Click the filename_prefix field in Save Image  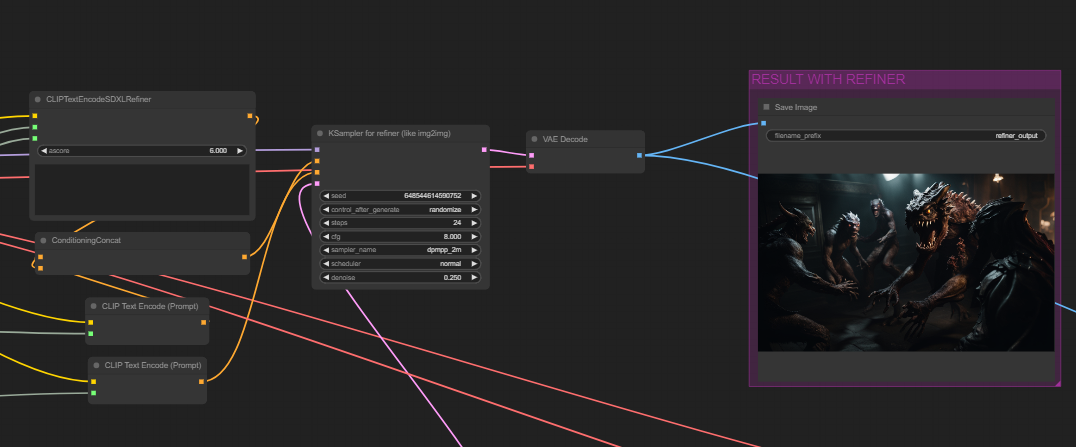[x=905, y=135]
